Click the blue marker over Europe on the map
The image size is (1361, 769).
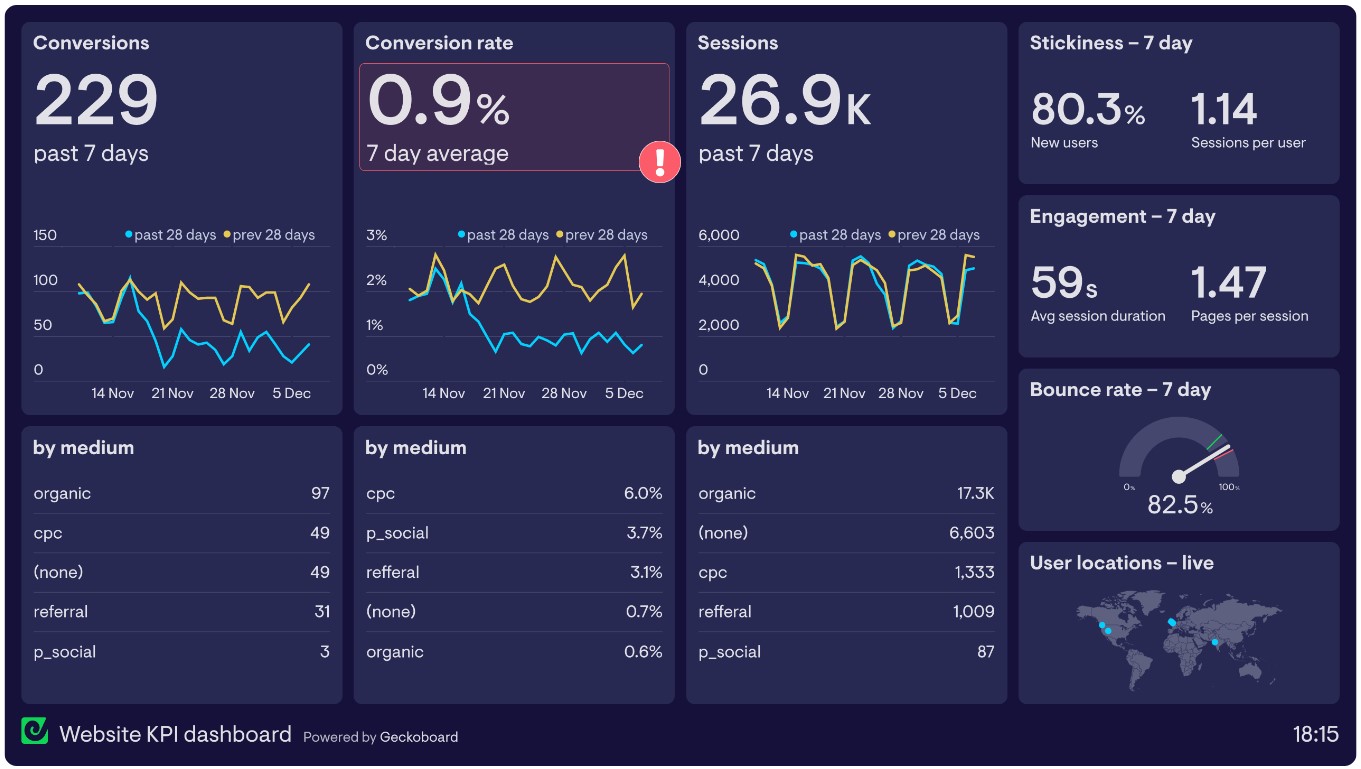[x=1171, y=621]
